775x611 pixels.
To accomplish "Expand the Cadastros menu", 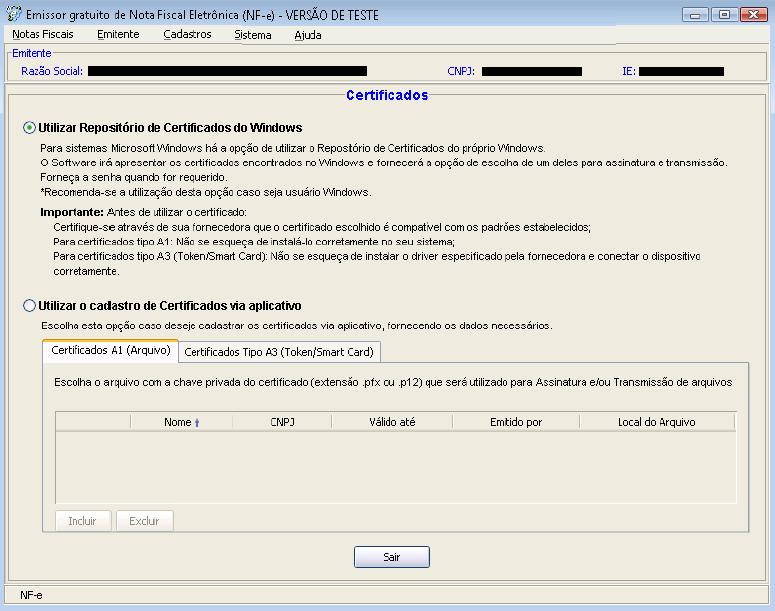I will coord(187,35).
